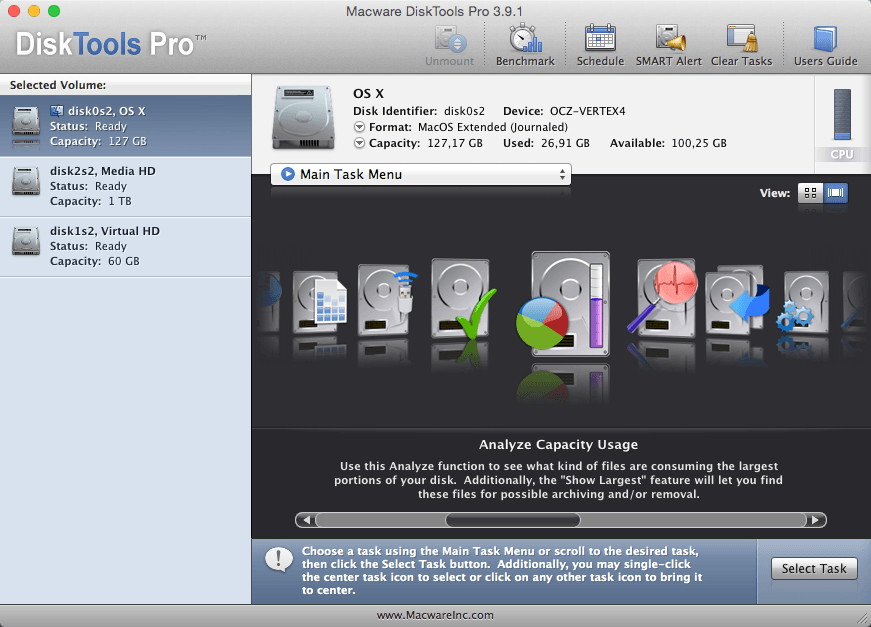871x627 pixels.
Task: Open the www.MacwareInc.com link
Action: pyautogui.click(x=435, y=615)
